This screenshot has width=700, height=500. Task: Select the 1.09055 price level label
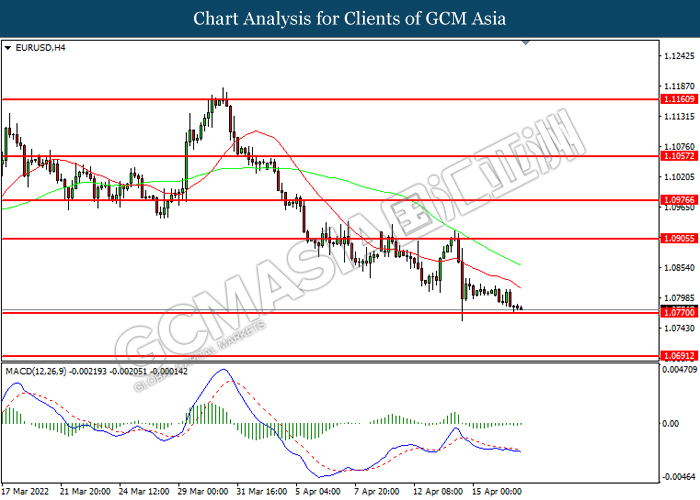pyautogui.click(x=678, y=238)
